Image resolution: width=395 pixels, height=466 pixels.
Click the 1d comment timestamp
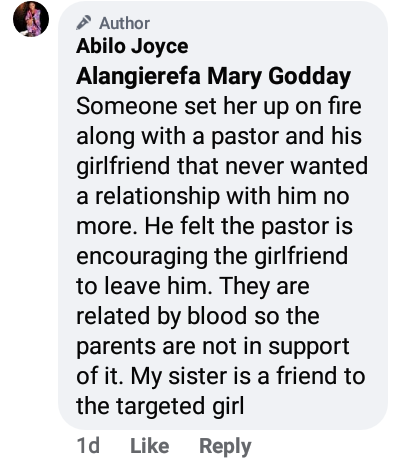[88, 446]
